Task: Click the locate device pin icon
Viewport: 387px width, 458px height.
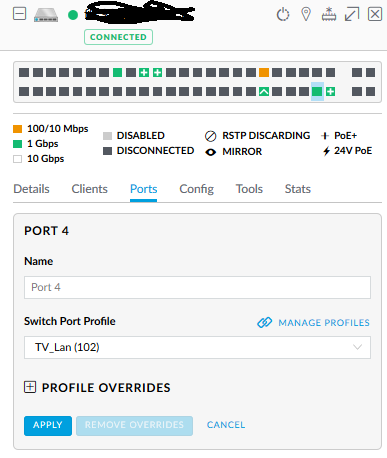Action: point(306,14)
